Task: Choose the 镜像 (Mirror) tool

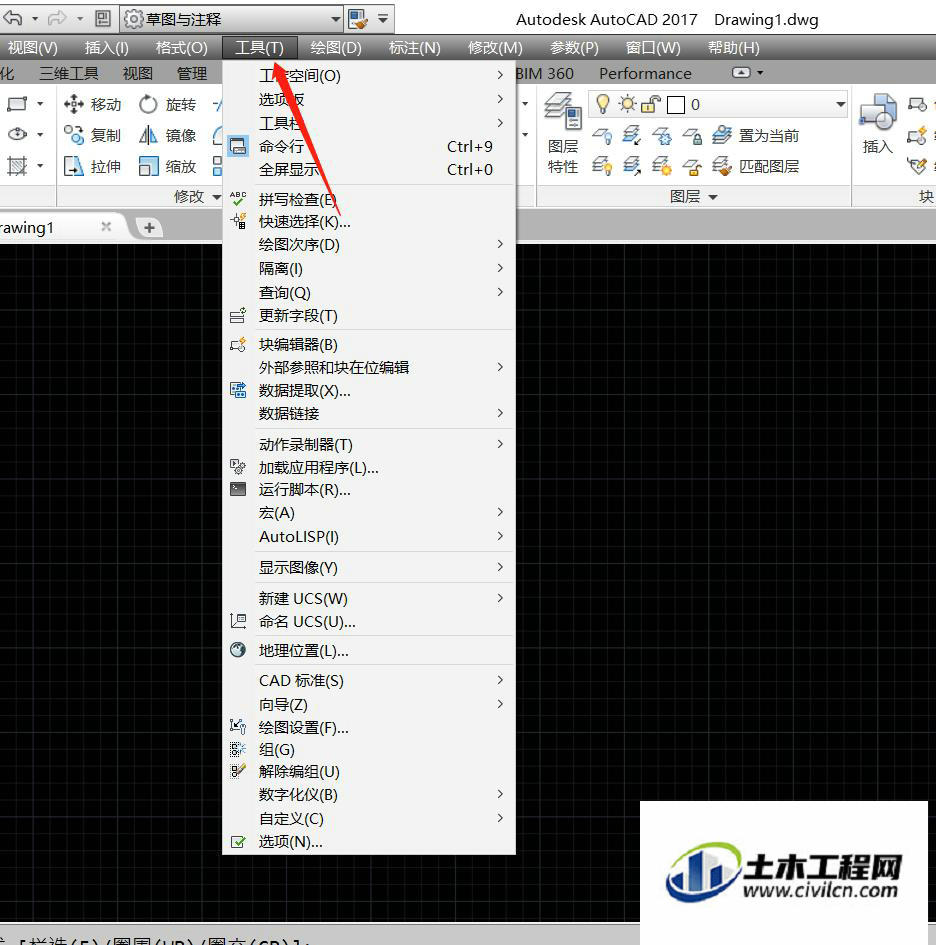Action: (168, 135)
